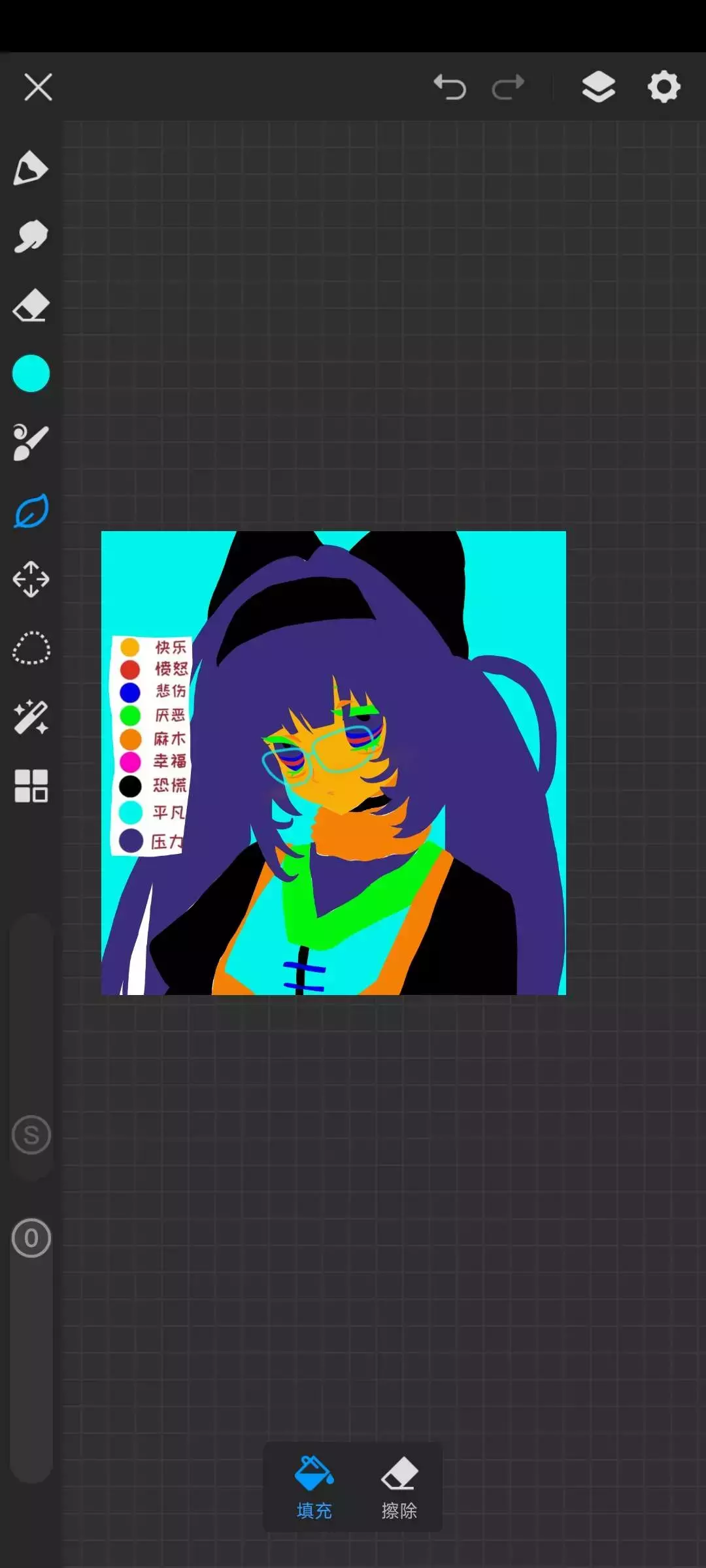The height and width of the screenshot is (1568, 706).
Task: Open the brush settings tool
Action: tap(31, 442)
